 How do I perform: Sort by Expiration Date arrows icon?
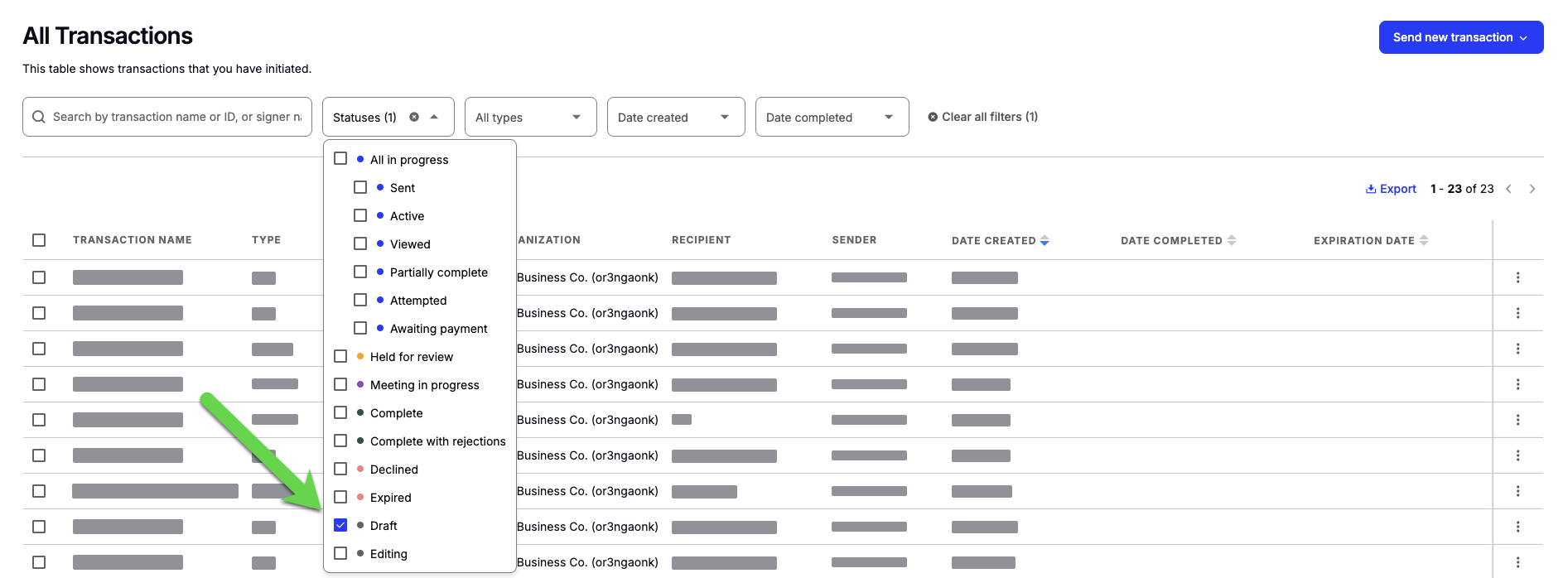click(1424, 240)
